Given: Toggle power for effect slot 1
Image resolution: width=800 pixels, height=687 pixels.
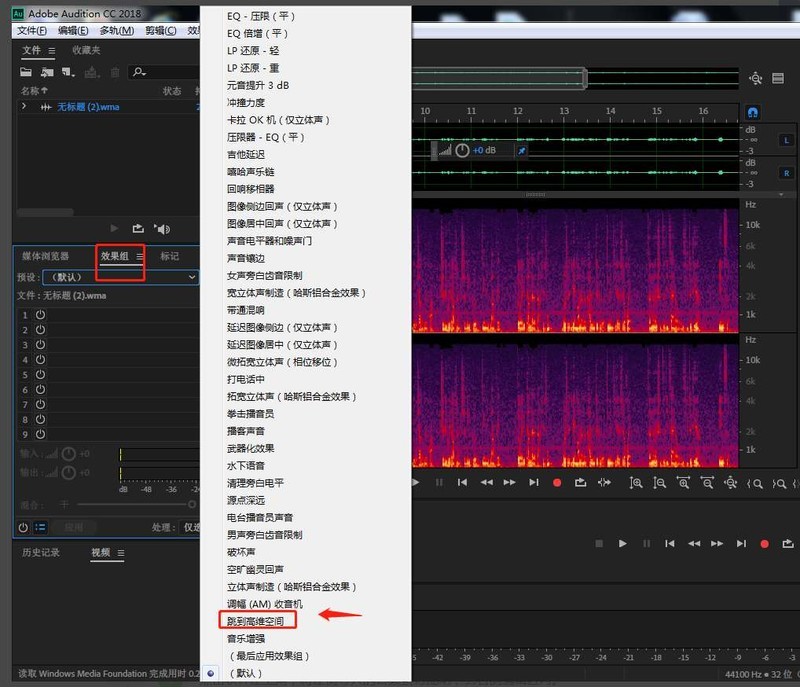Looking at the screenshot, I should (41, 314).
